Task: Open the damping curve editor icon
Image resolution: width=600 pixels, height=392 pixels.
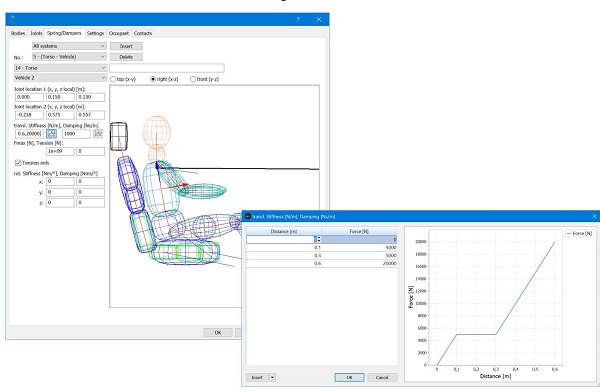Action: coord(98,134)
